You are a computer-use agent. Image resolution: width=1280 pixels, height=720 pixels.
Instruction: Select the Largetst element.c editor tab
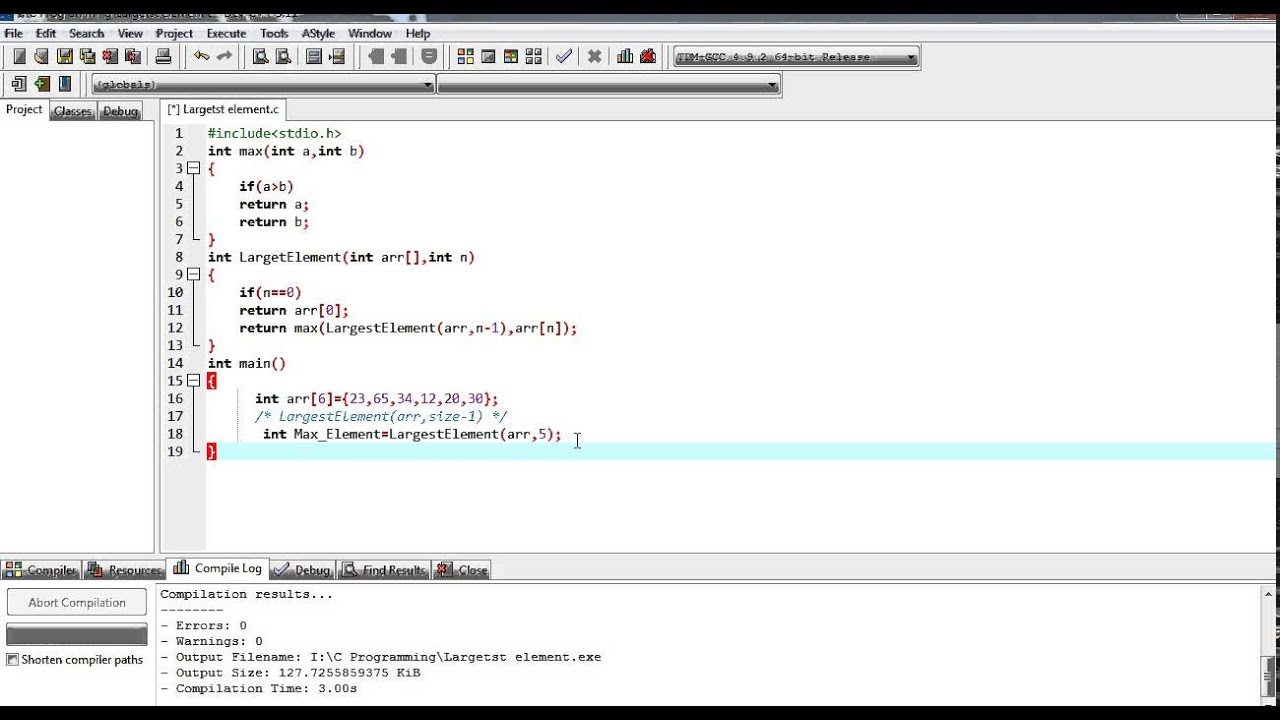[223, 109]
